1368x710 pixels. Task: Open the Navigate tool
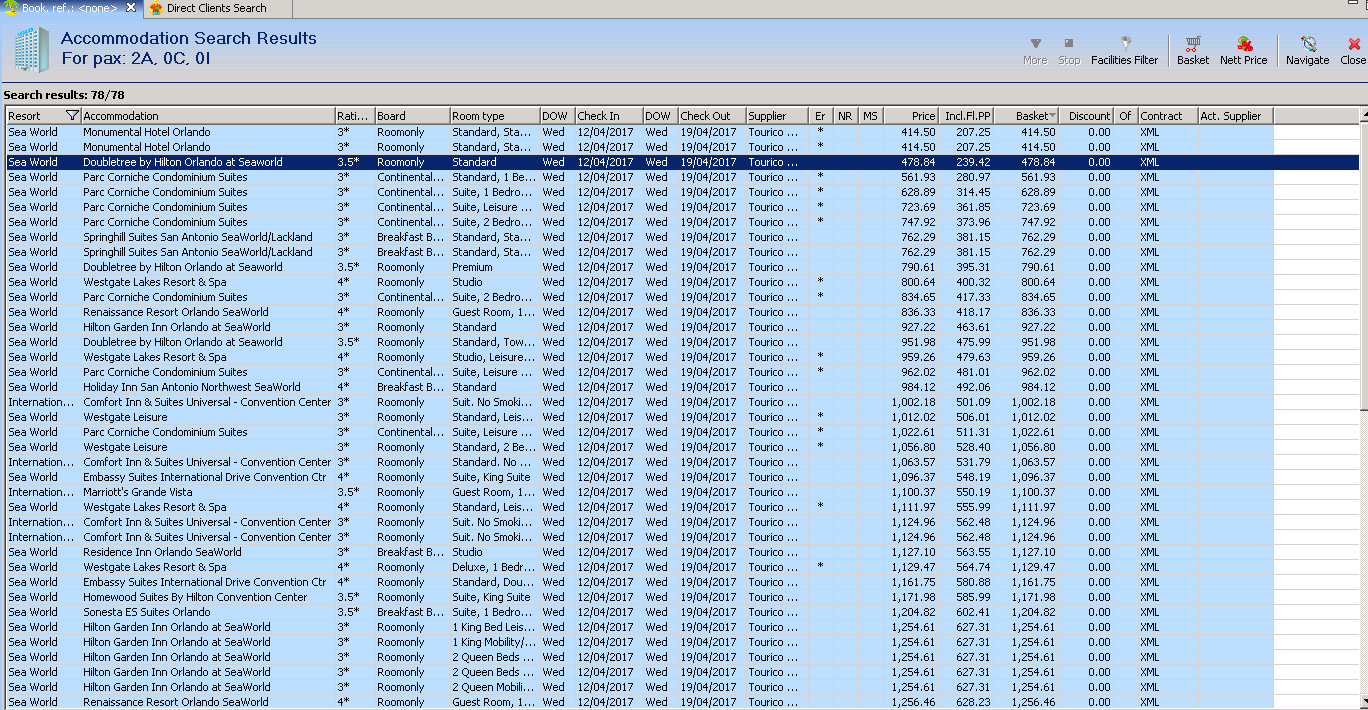pos(1307,51)
